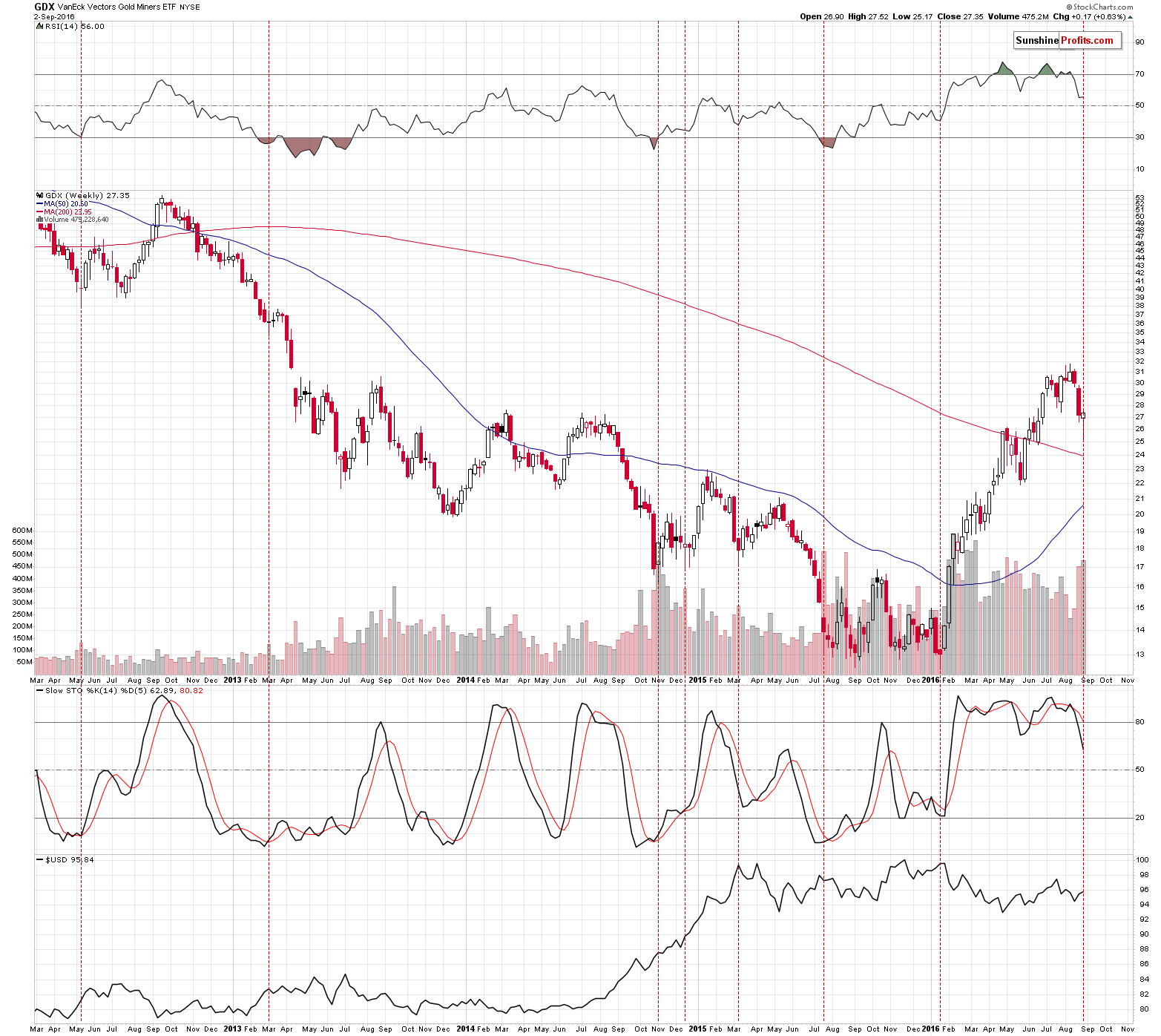This screenshot has height=1036, width=1161.
Task: Click the 'Chg +0.17 (+0.63%)' value
Action: [1089, 17]
